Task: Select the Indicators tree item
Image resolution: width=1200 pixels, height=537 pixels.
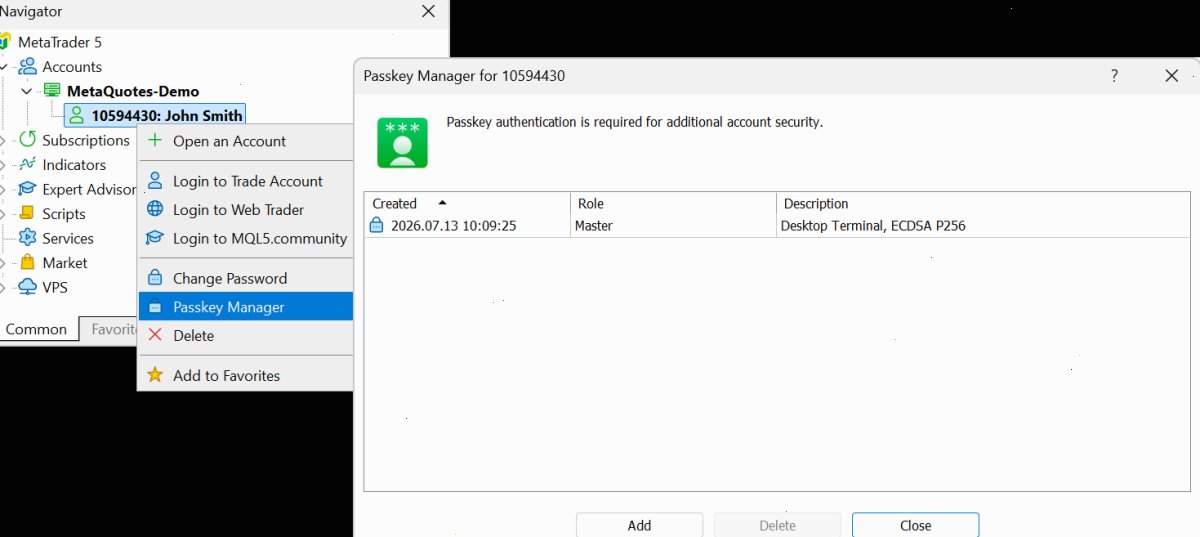Action: [x=74, y=165]
